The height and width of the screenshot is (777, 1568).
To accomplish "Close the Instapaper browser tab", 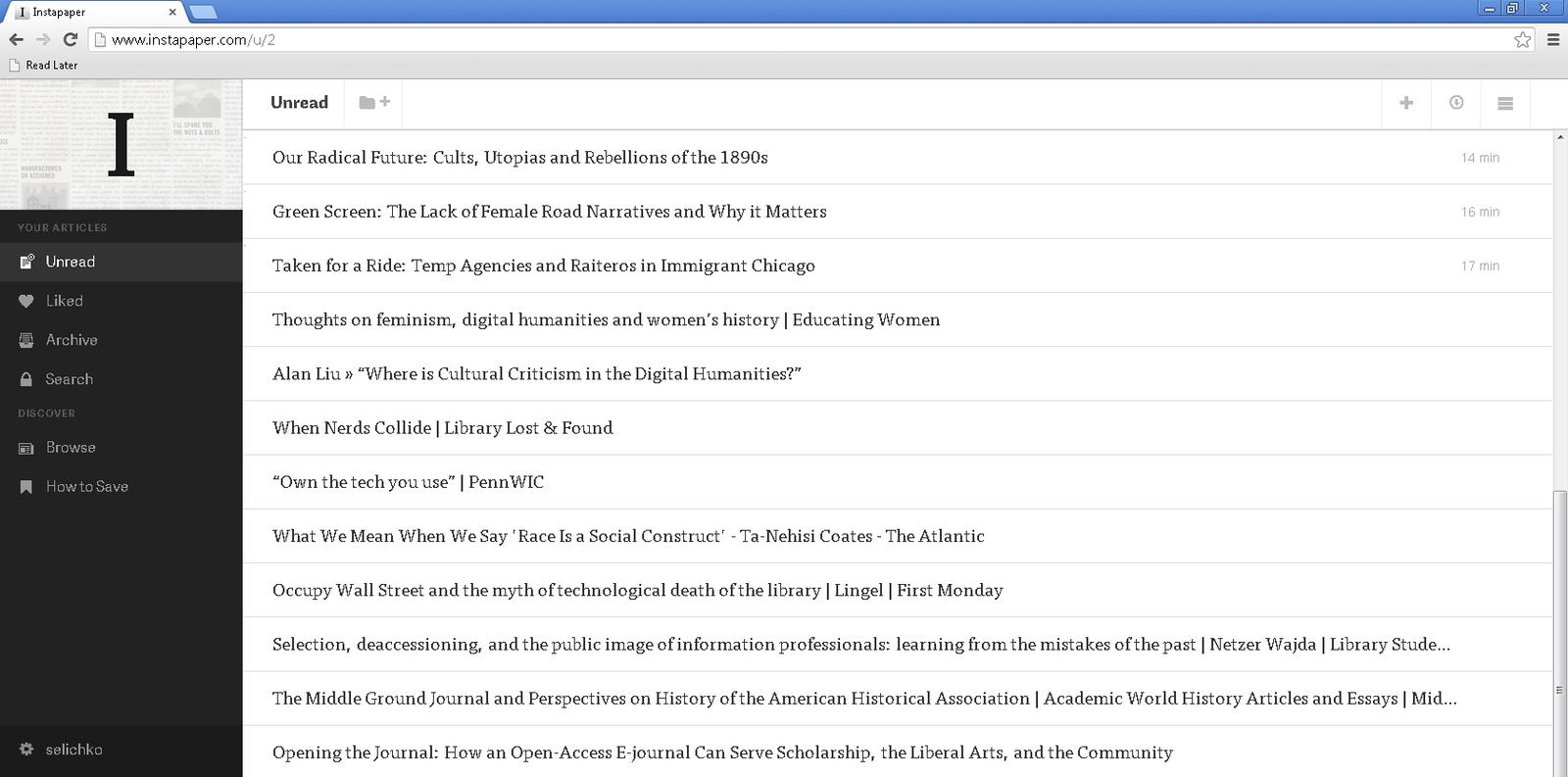I will pos(172,12).
